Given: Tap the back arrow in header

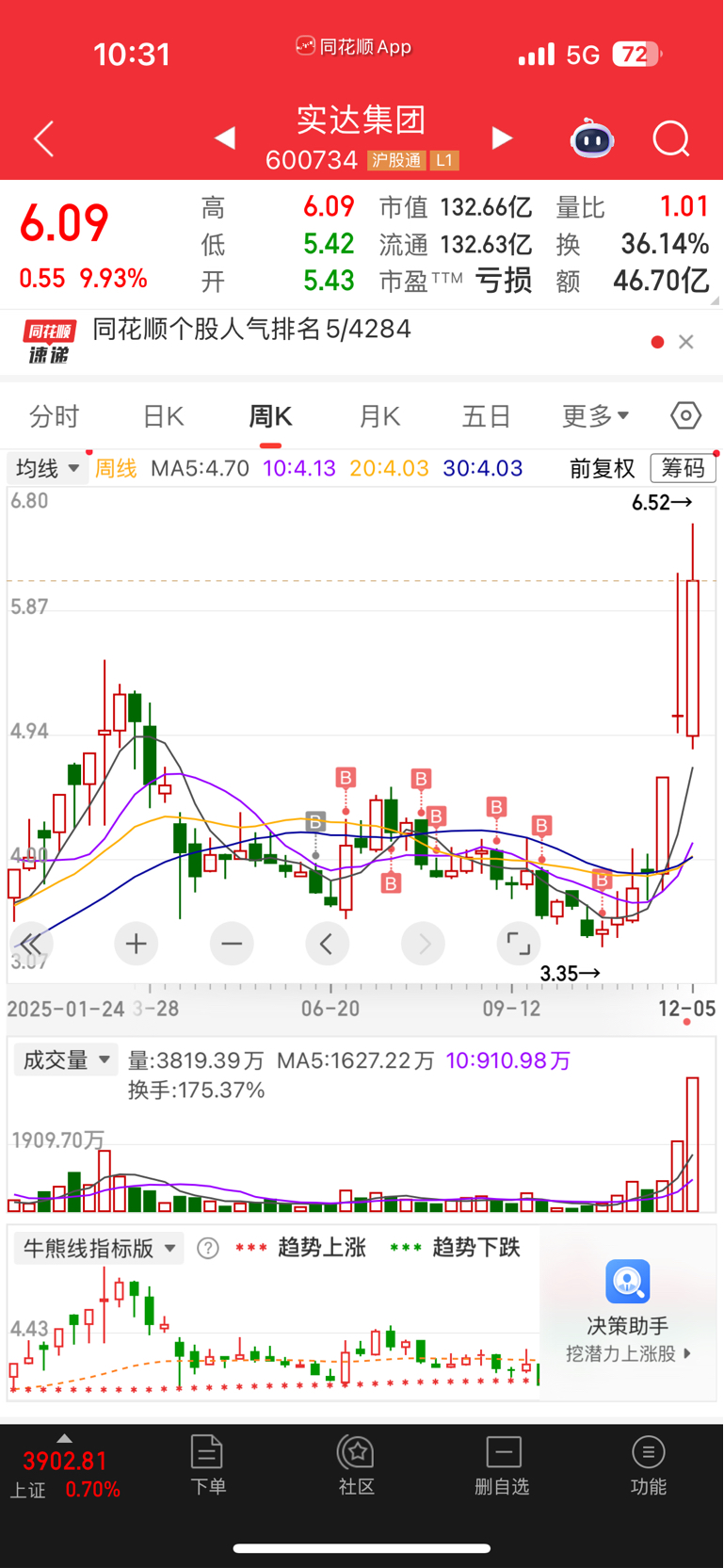Looking at the screenshot, I should pyautogui.click(x=43, y=139).
